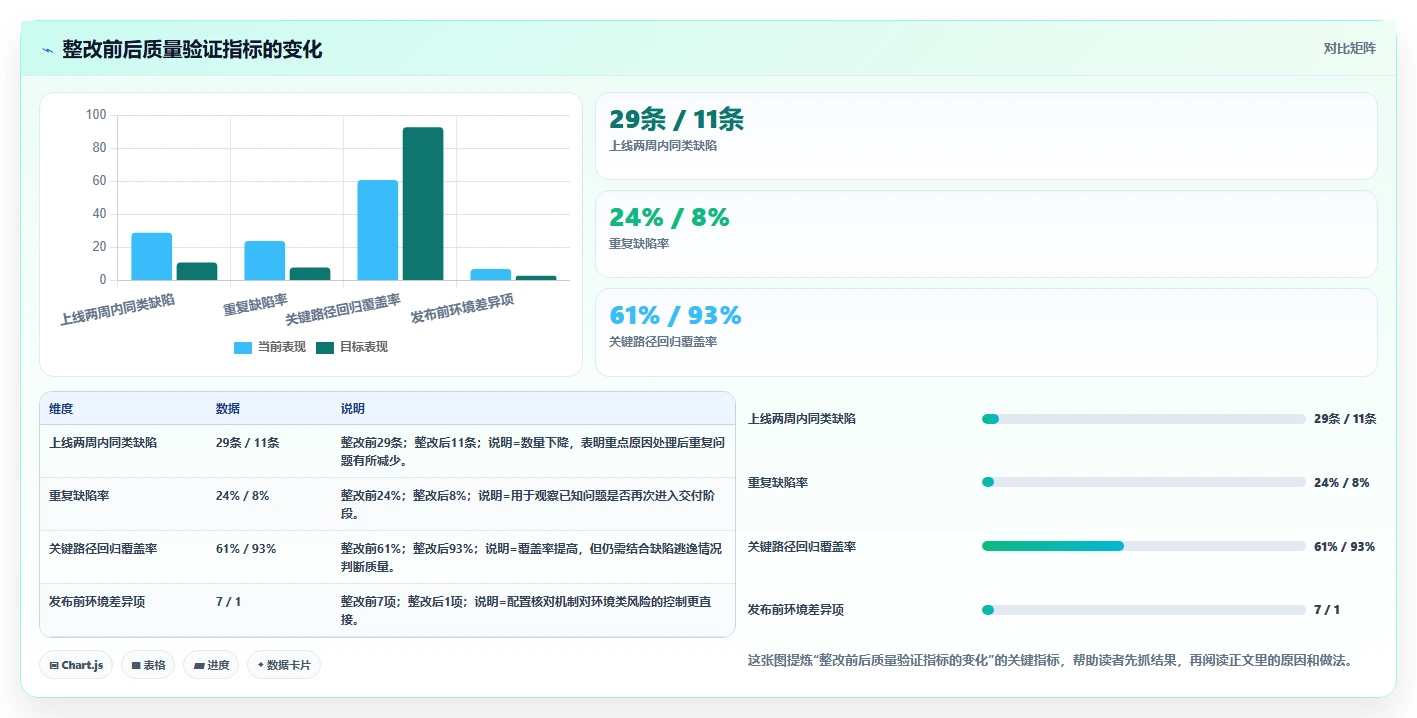Click the caption text 这张图提炼

click(1050, 661)
